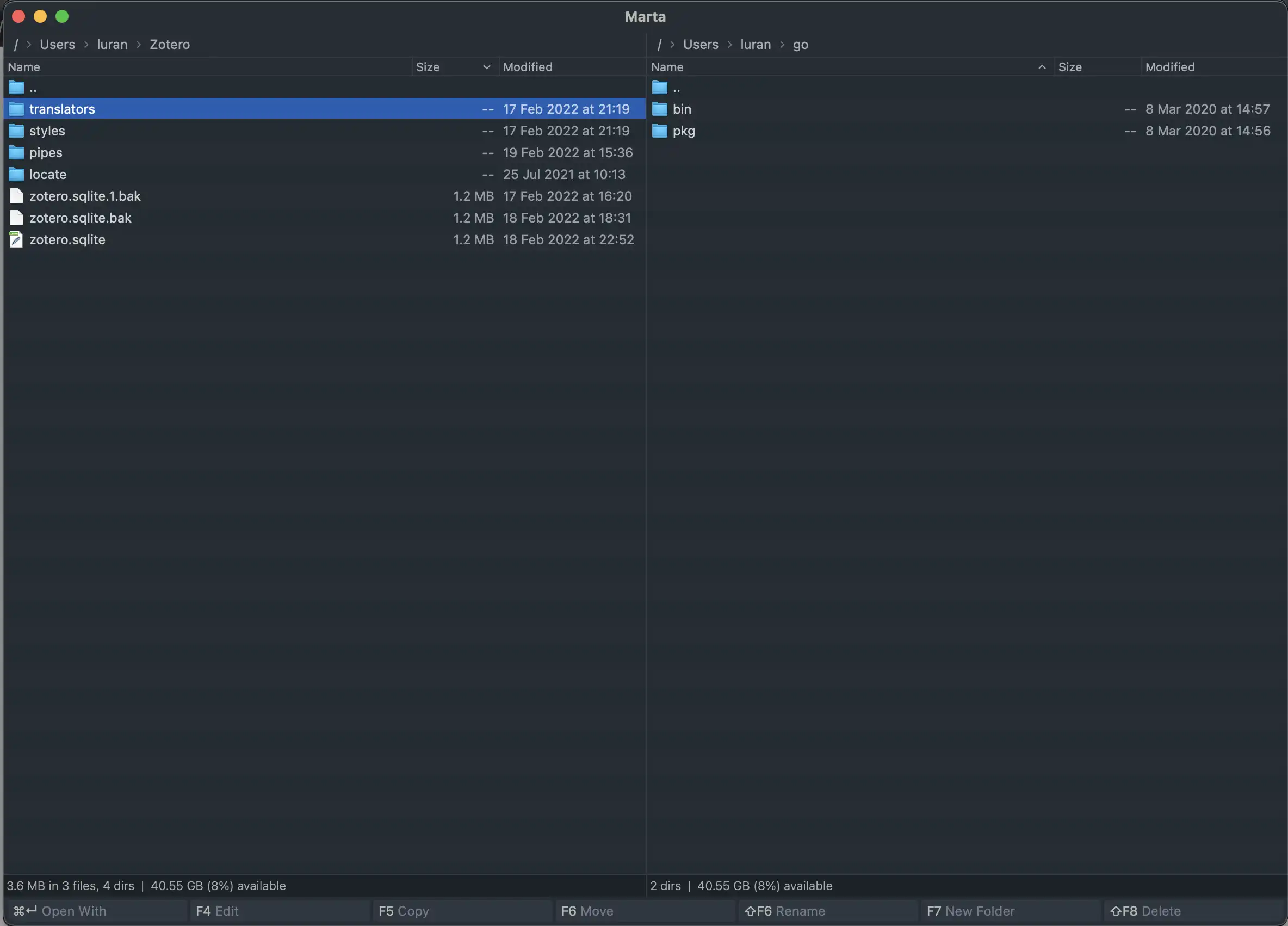Click the translators folder icon

pos(16,109)
